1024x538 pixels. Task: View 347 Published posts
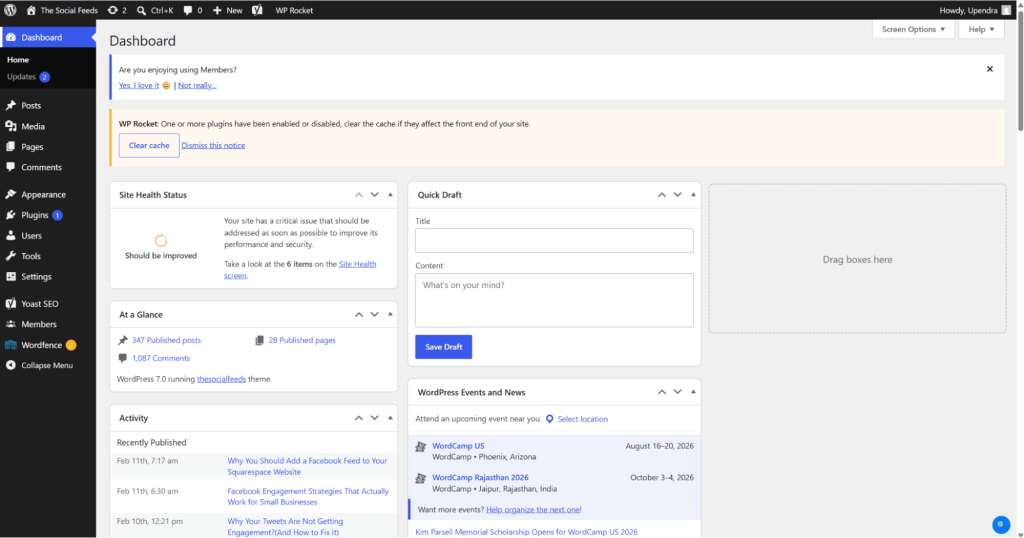(x=166, y=340)
